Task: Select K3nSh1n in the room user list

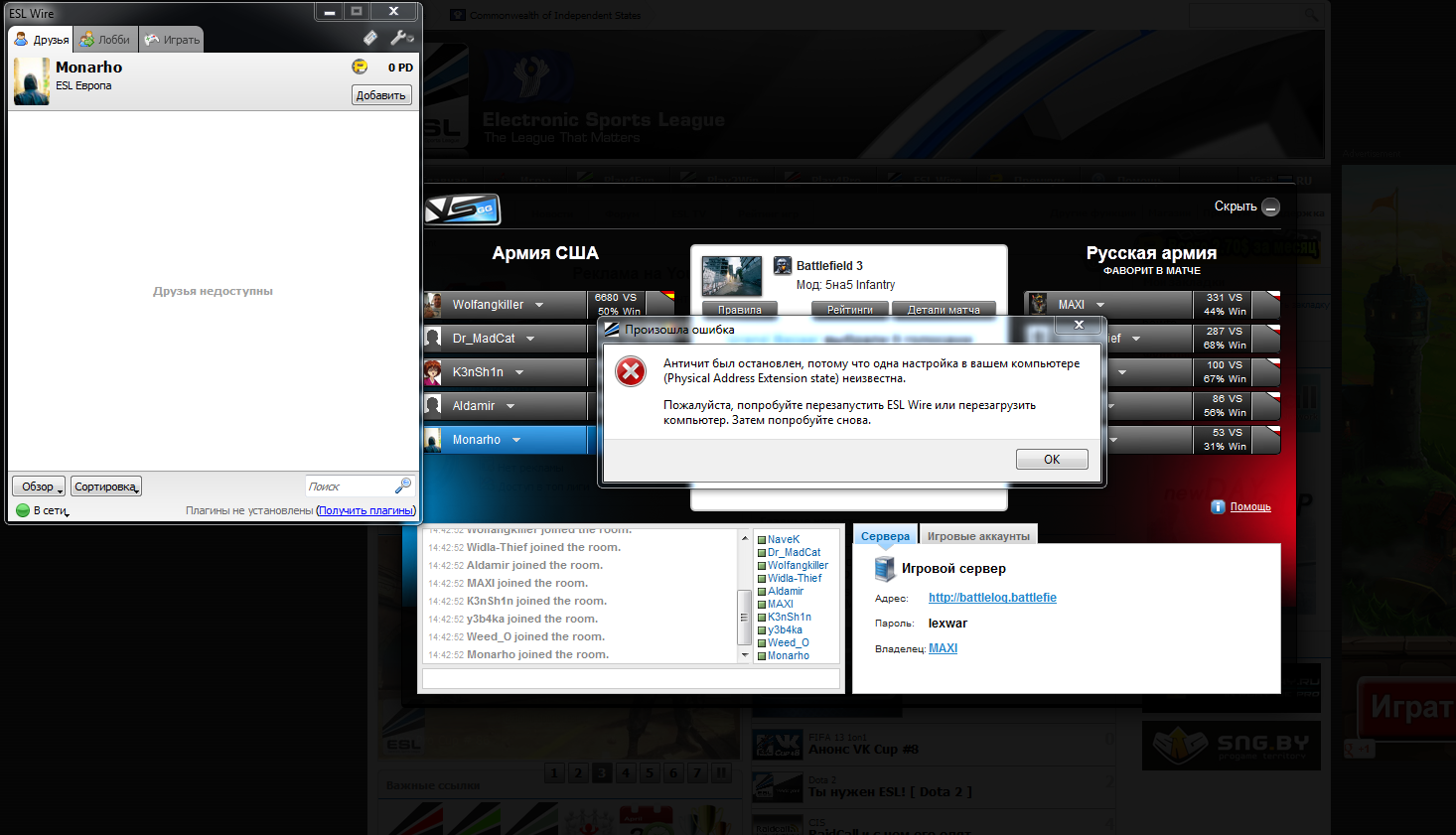Action: point(789,617)
